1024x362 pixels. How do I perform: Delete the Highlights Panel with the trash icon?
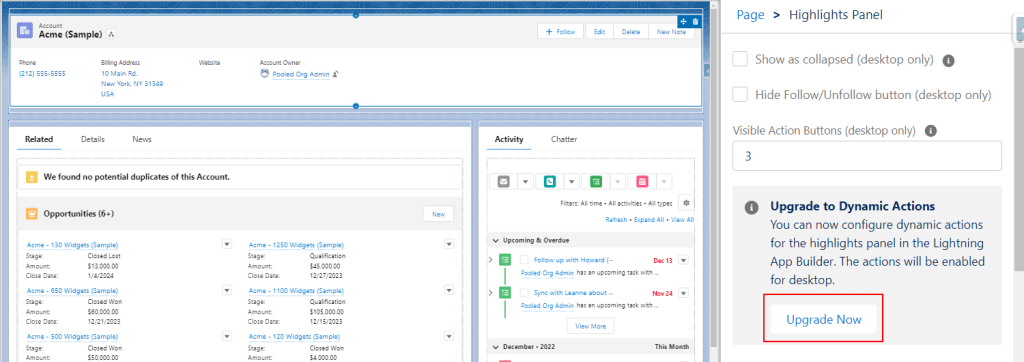[x=695, y=22]
